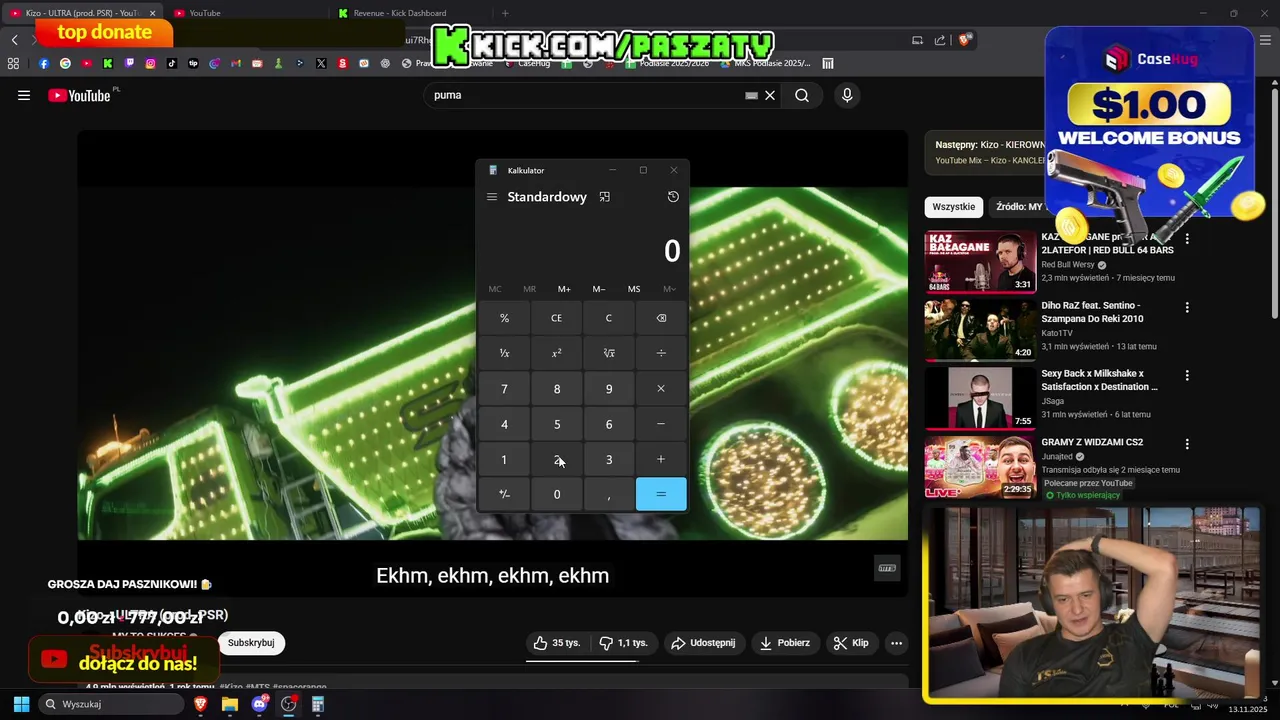Open the Calculator history icon

pos(673,197)
